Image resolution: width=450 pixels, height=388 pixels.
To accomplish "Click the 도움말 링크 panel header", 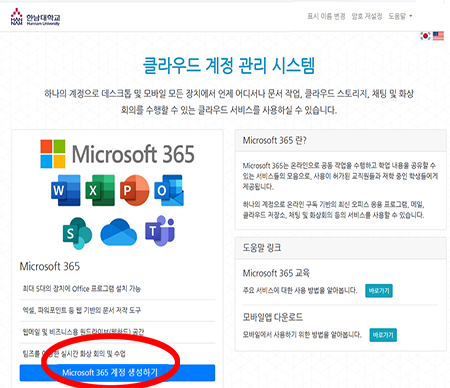I will [341, 248].
